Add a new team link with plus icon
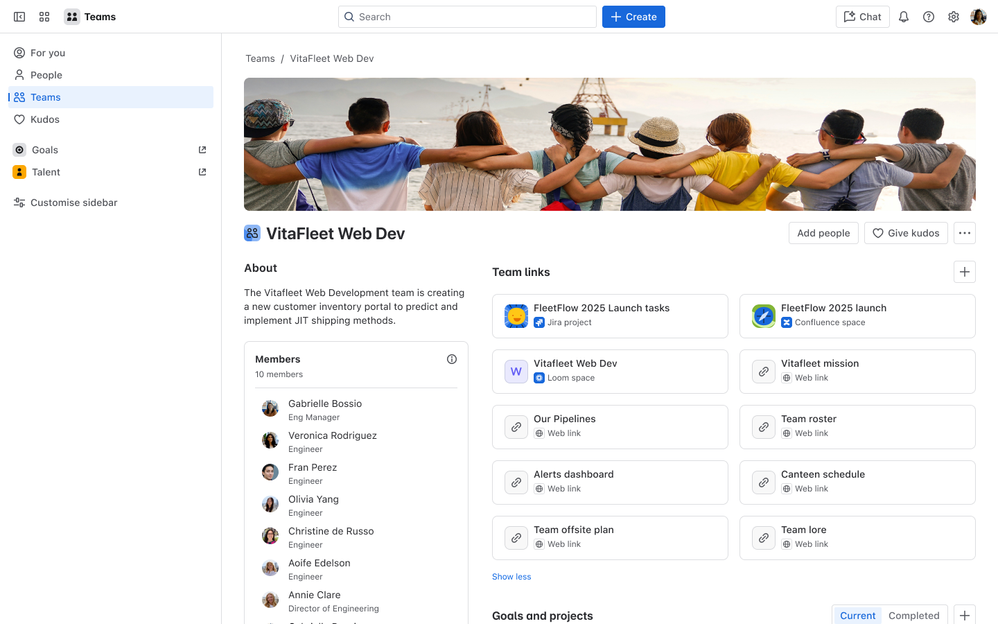This screenshot has width=998, height=624. tap(964, 272)
